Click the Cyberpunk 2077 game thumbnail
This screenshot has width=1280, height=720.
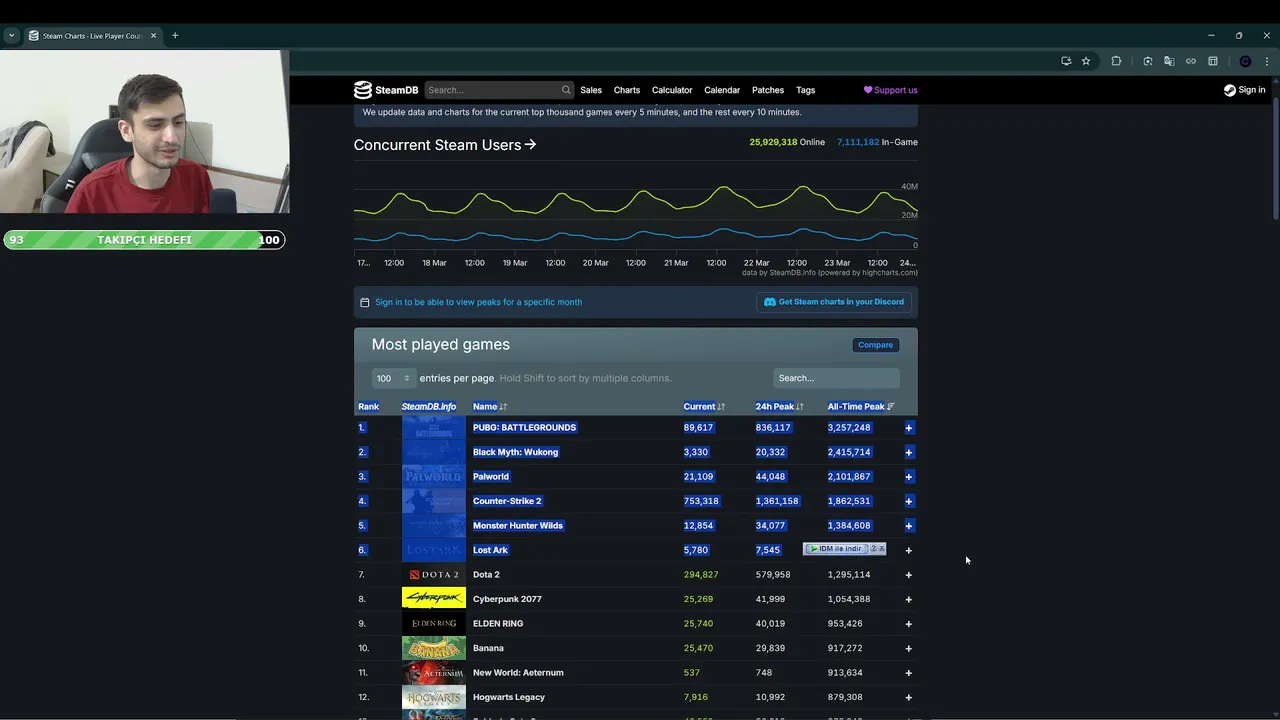click(x=434, y=599)
